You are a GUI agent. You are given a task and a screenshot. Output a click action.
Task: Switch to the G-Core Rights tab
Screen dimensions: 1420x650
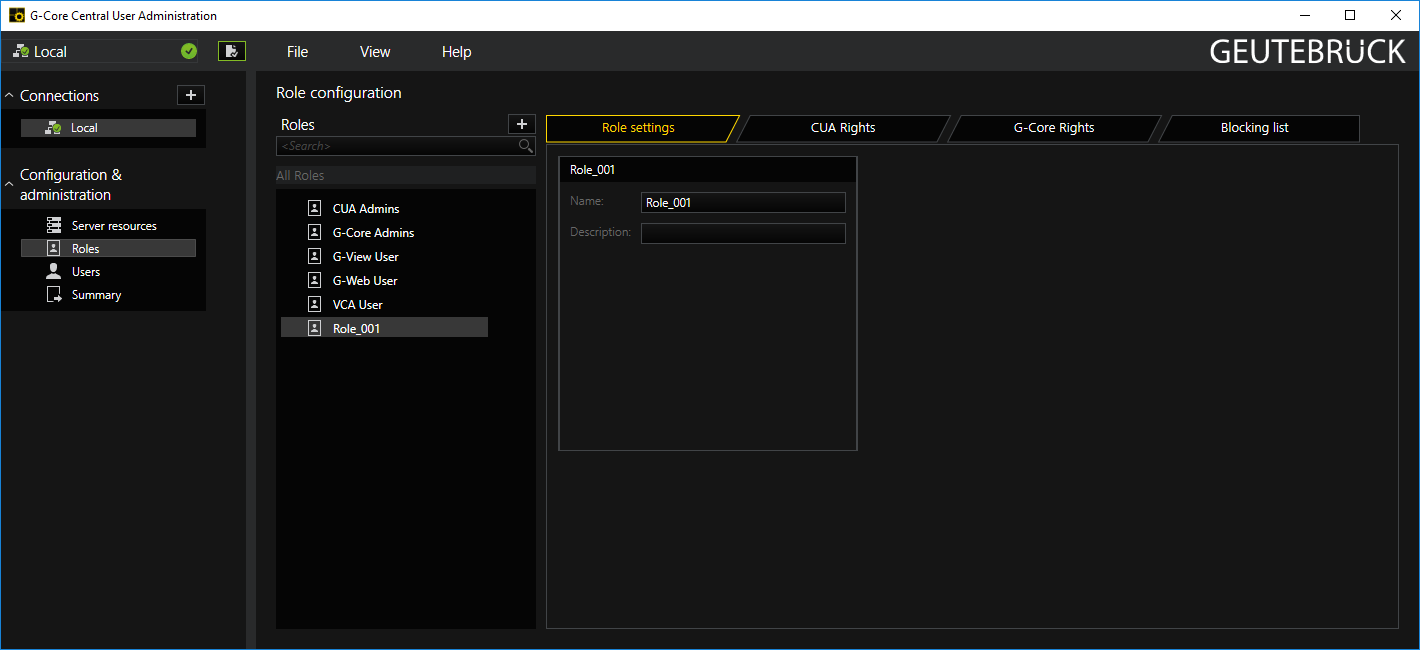click(1054, 128)
